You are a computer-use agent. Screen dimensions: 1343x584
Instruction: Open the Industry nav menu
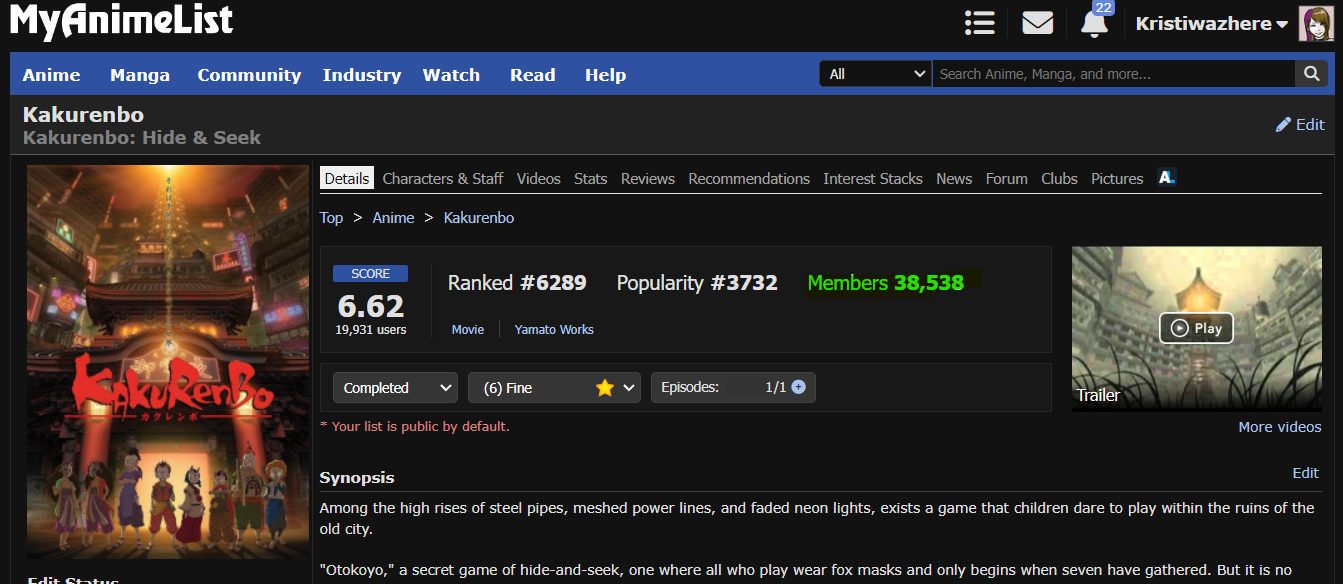pyautogui.click(x=362, y=75)
